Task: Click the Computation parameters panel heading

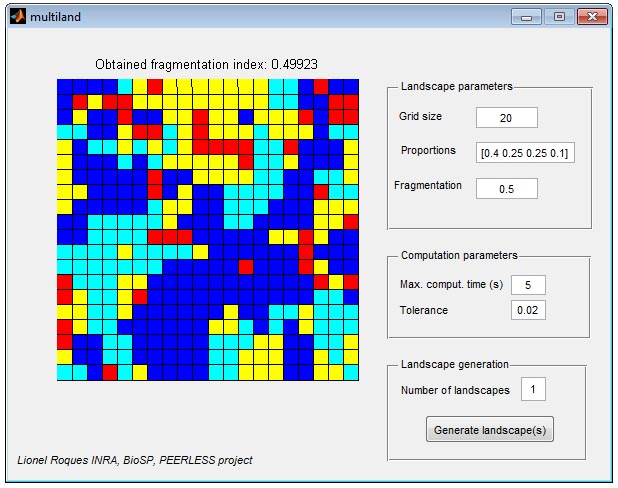Action: click(x=459, y=255)
